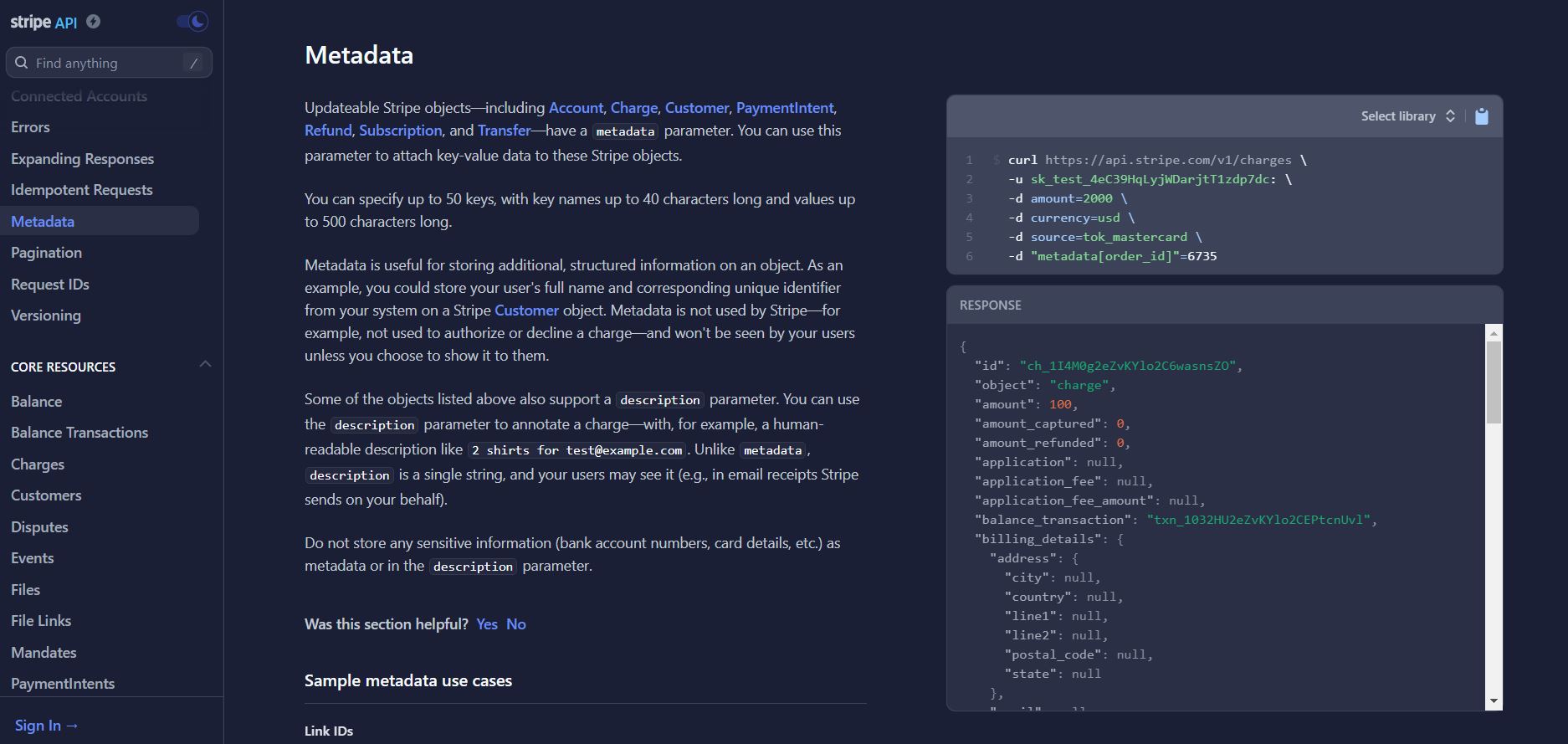Go to Expanding Responses
Screen dimensions: 1568x744
pyautogui.click(x=82, y=159)
